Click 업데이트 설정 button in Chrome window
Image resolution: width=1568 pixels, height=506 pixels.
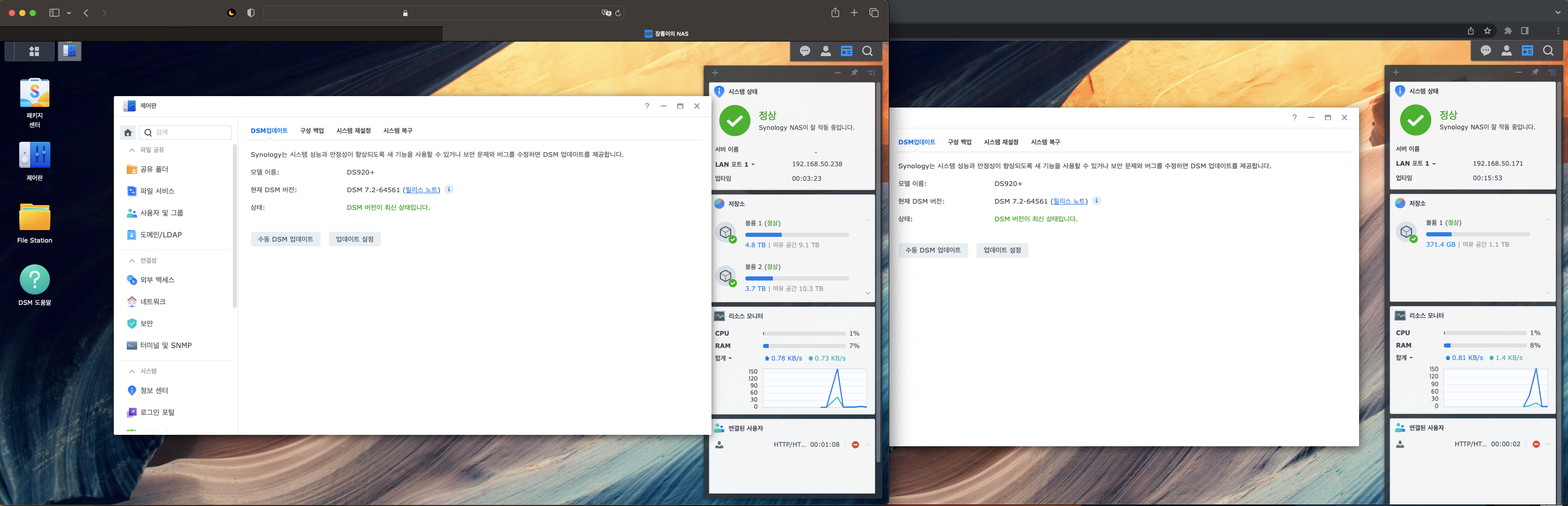(1003, 250)
